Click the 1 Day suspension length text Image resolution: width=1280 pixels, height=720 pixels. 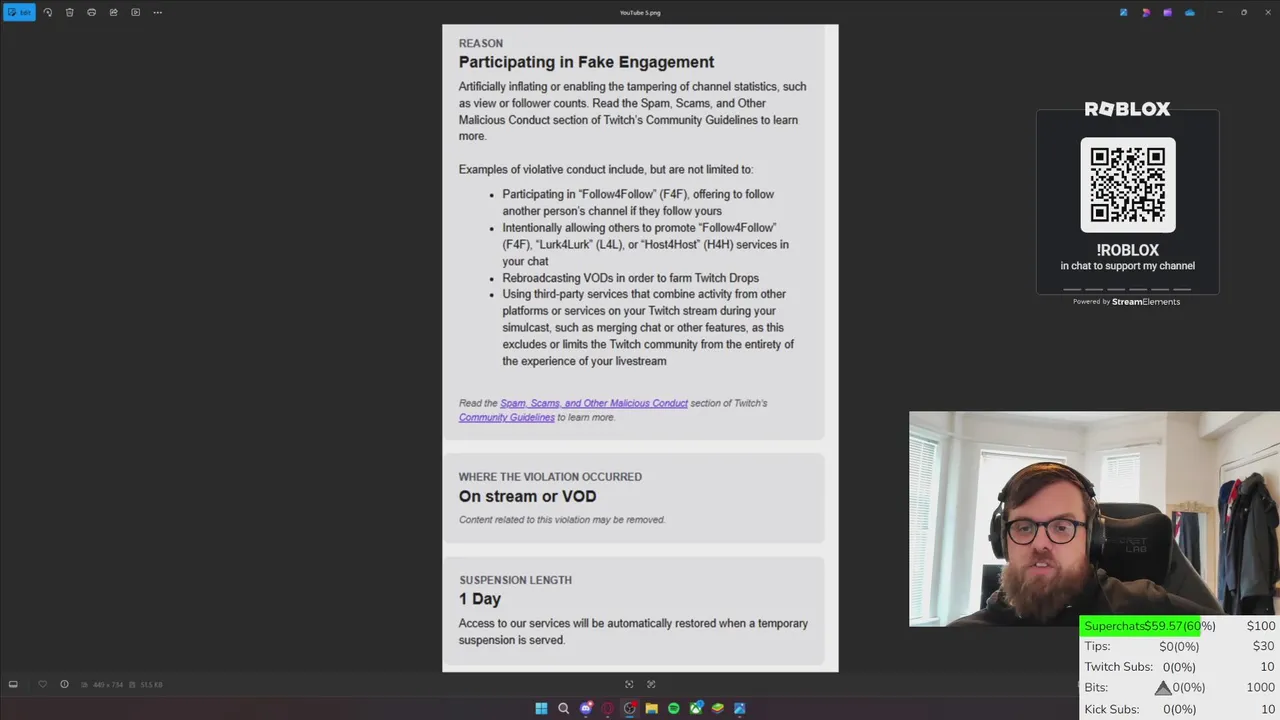tap(480, 599)
